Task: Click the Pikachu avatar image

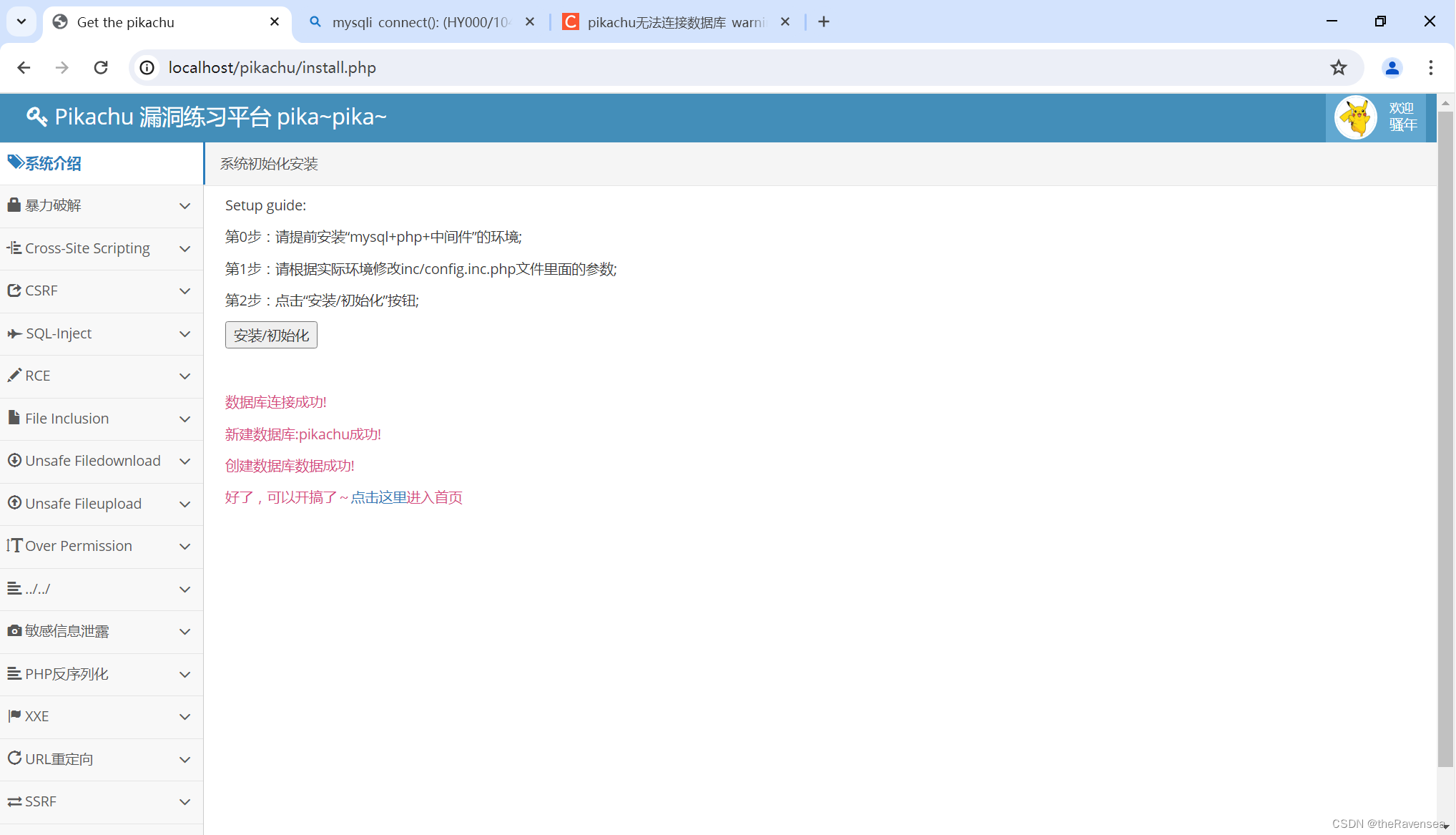Action: point(1355,118)
